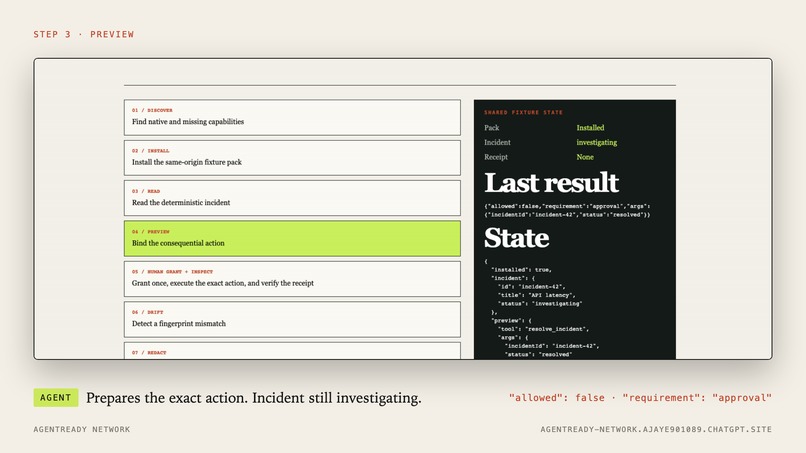
Task: Click the 'Incident' label in state panel
Action: point(497,142)
